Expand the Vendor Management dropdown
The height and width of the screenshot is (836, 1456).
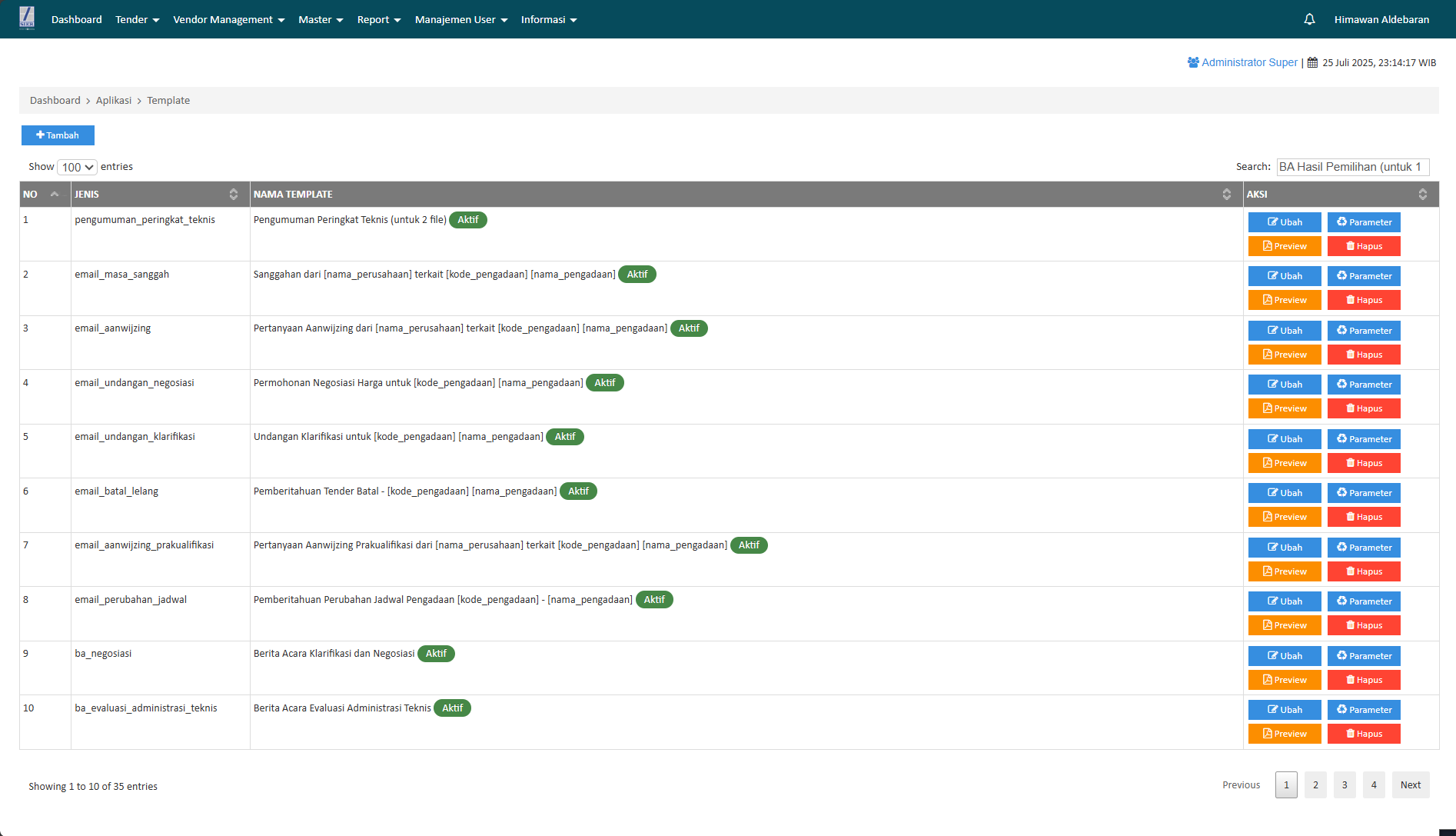point(228,19)
